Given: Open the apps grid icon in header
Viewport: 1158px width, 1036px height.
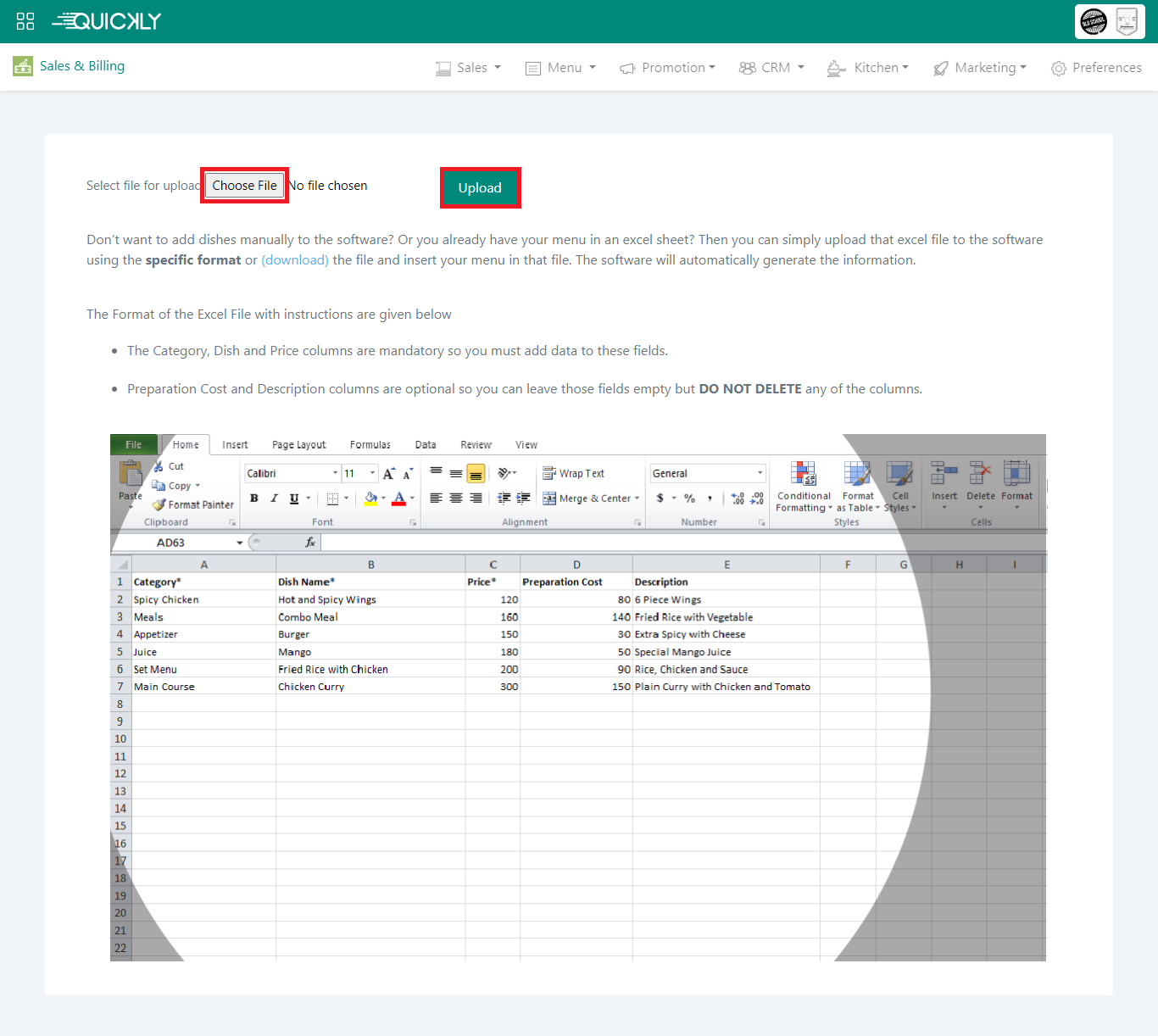Looking at the screenshot, I should click(25, 21).
